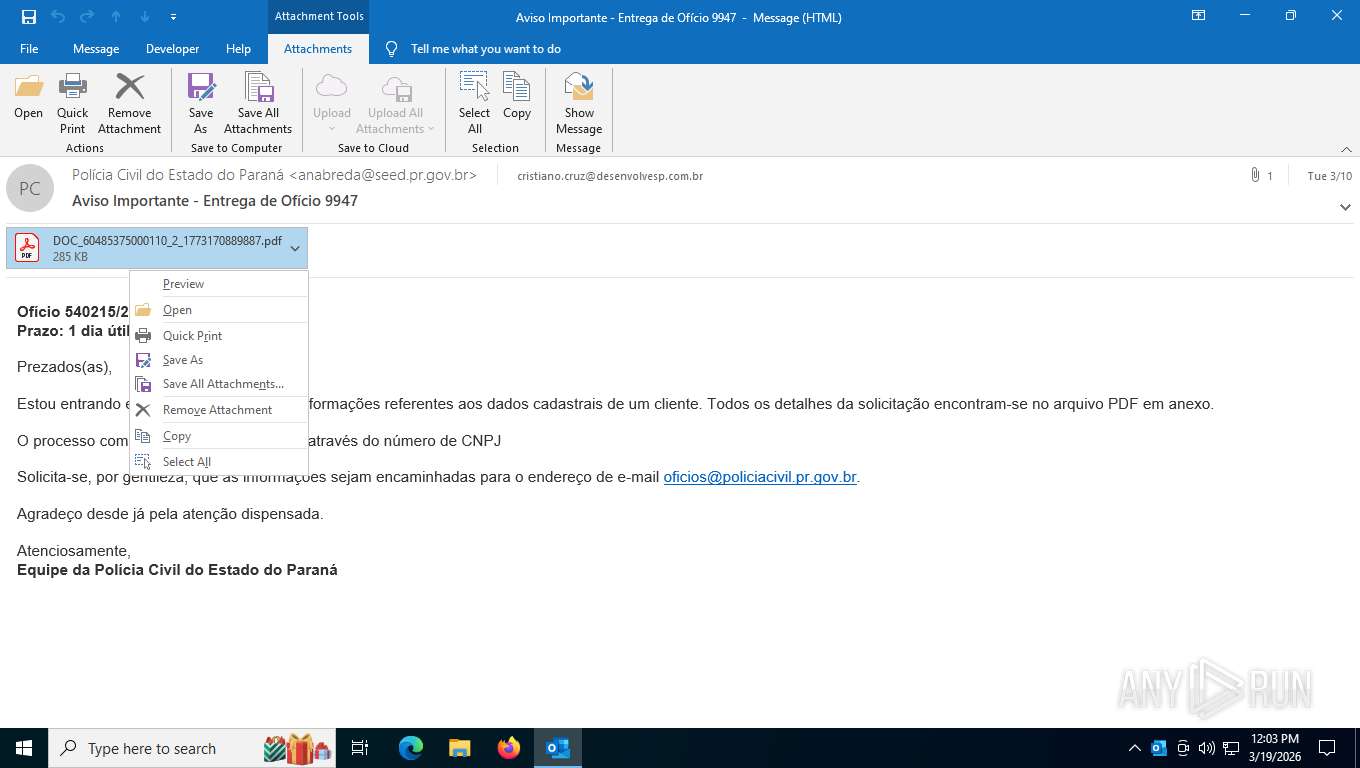Open oficios@policiacivil.pr.gov.br email link
1360x768 pixels.
point(760,477)
